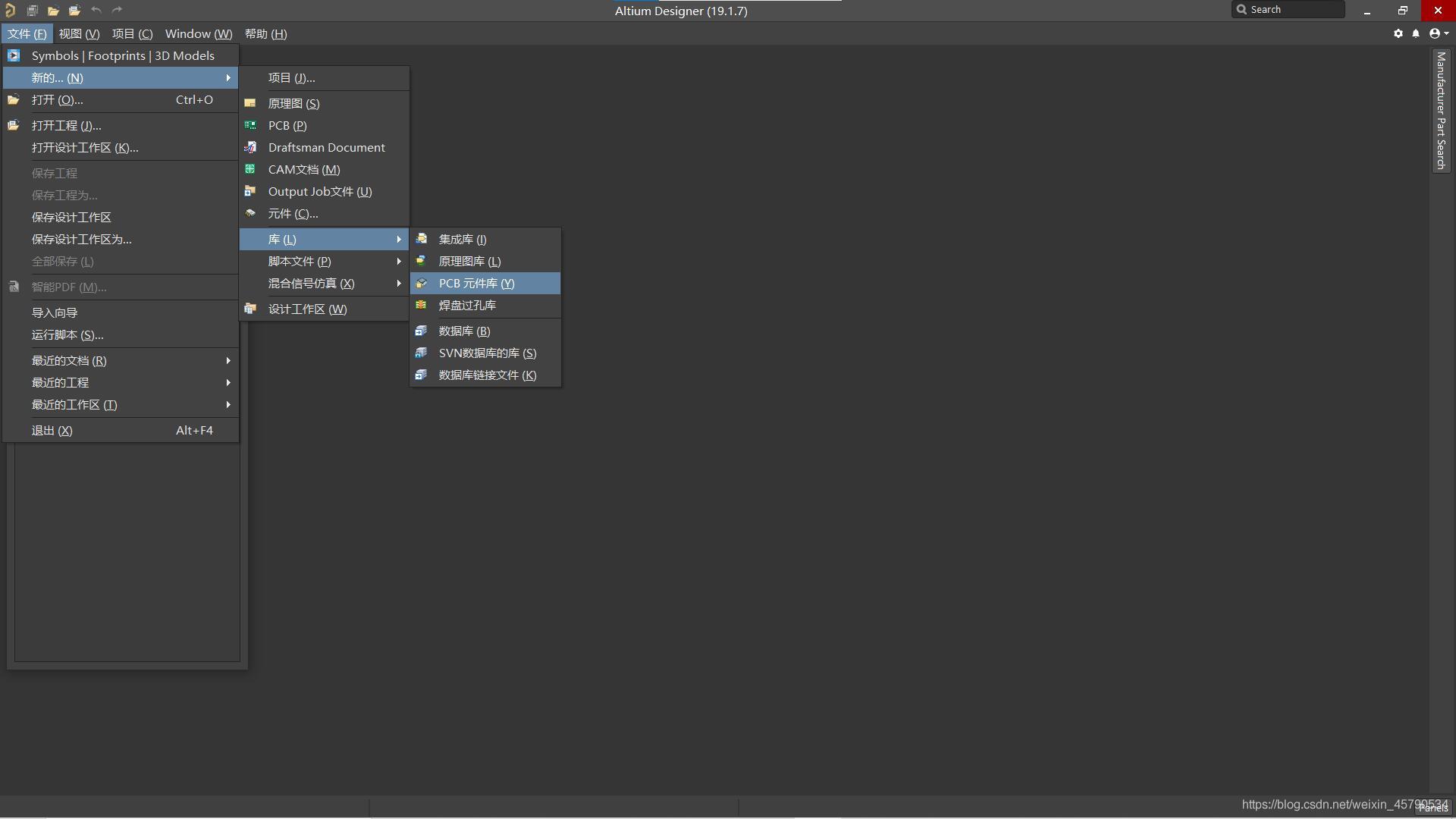Launch 导入向导 import wizard
The height and width of the screenshot is (819, 1456).
[x=121, y=312]
